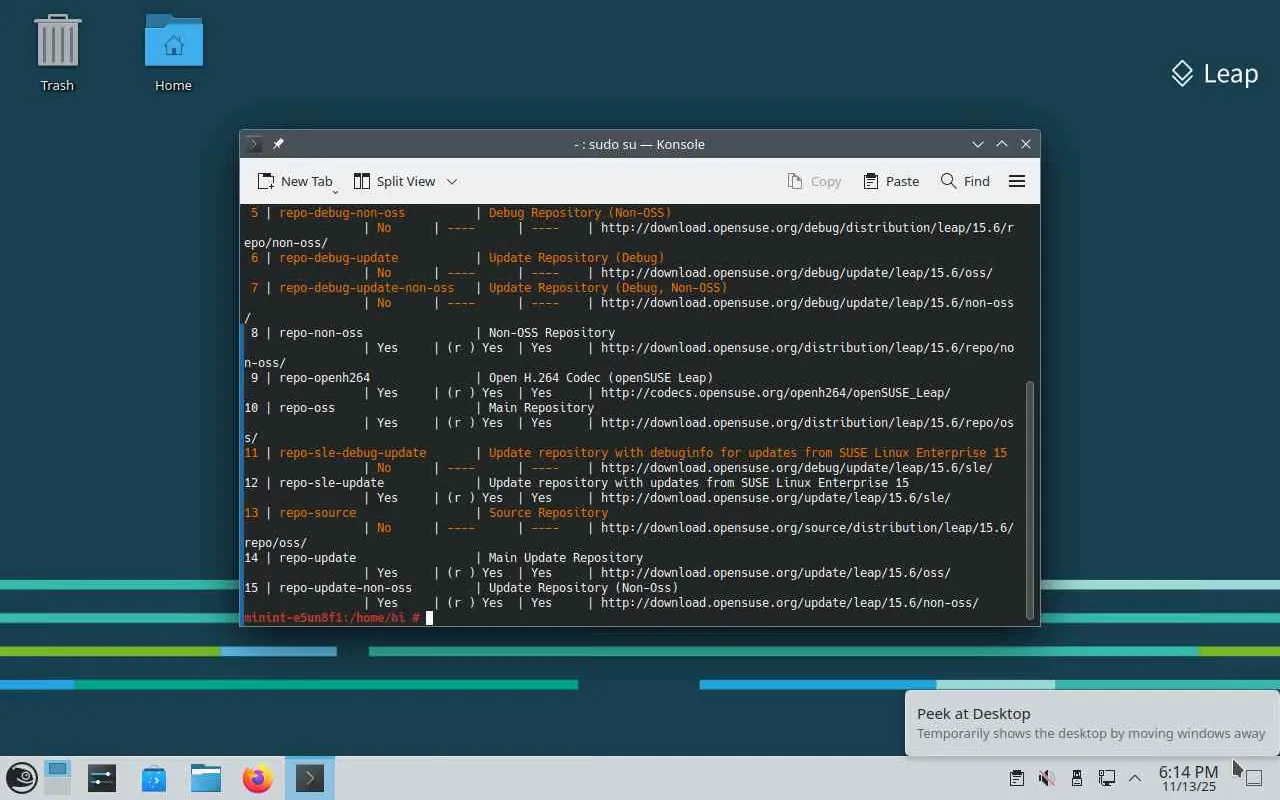Click the update/leap/15.6/sle/ URL

(776, 498)
